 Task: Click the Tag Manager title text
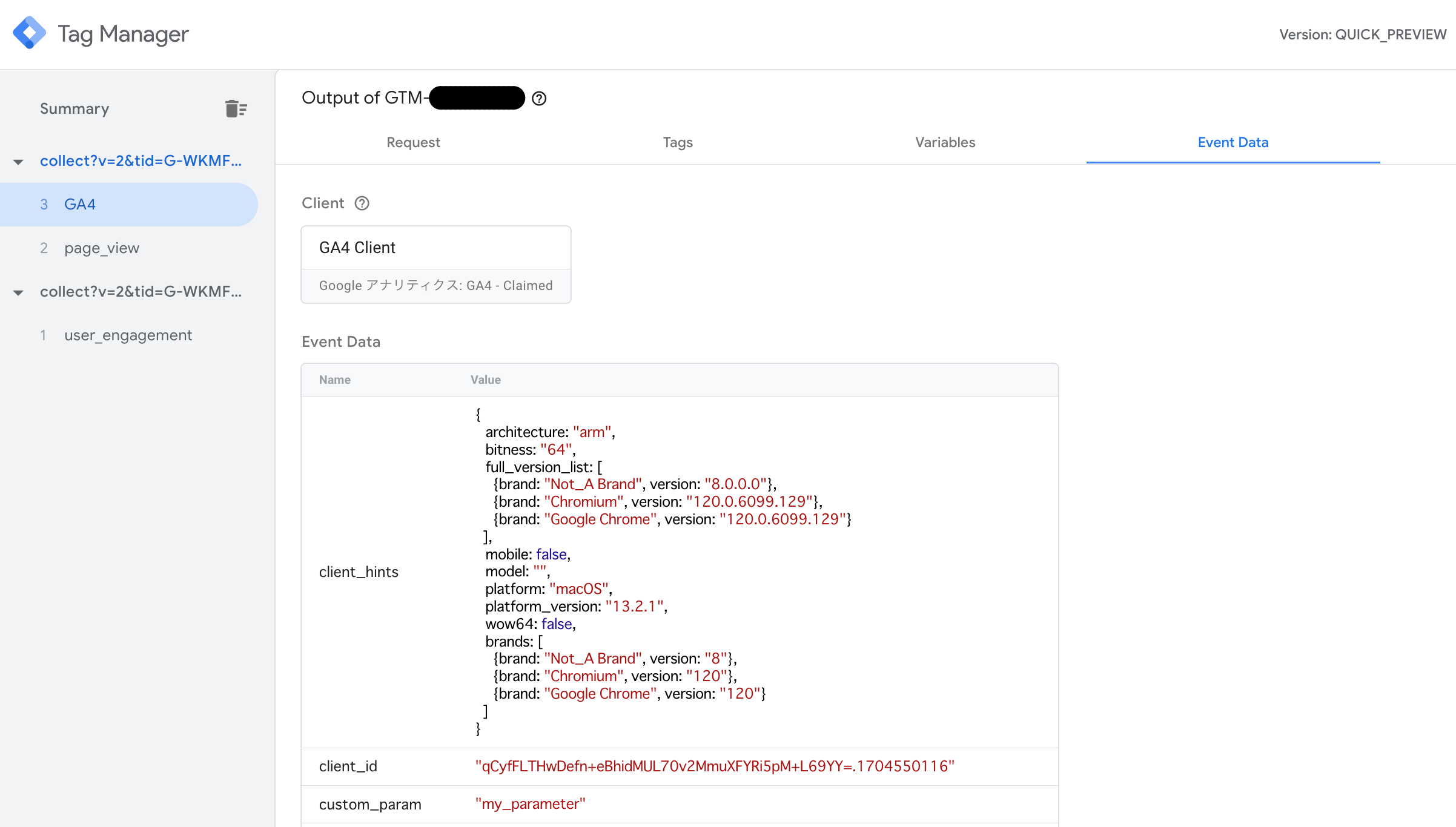[x=123, y=34]
